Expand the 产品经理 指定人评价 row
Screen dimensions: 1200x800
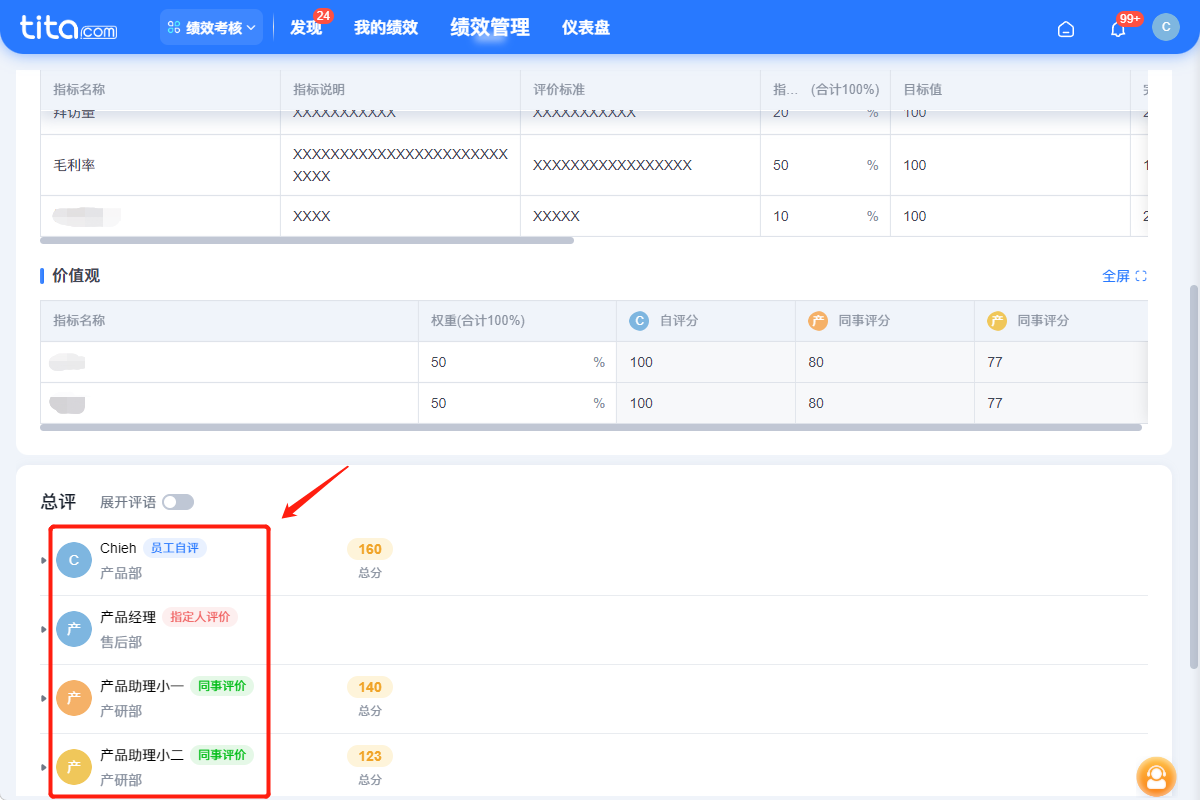point(42,629)
